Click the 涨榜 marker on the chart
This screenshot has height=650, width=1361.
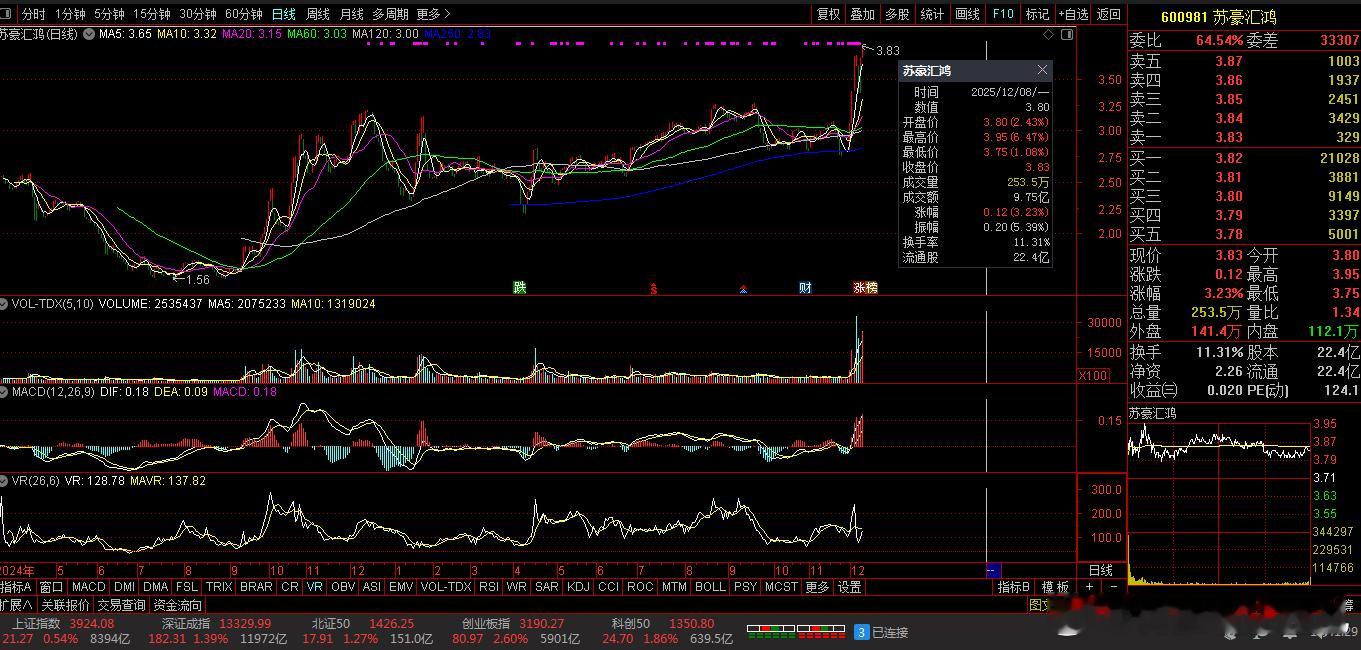click(865, 287)
